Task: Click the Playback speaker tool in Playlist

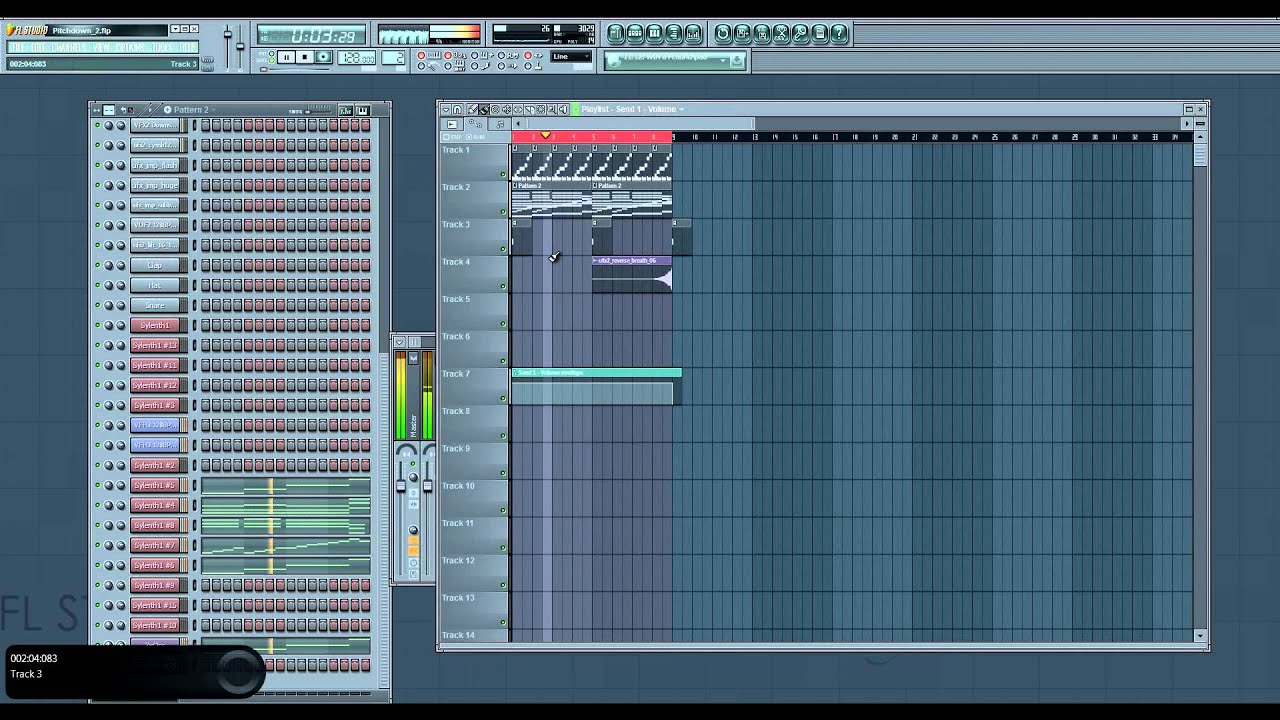Action: [x=563, y=109]
